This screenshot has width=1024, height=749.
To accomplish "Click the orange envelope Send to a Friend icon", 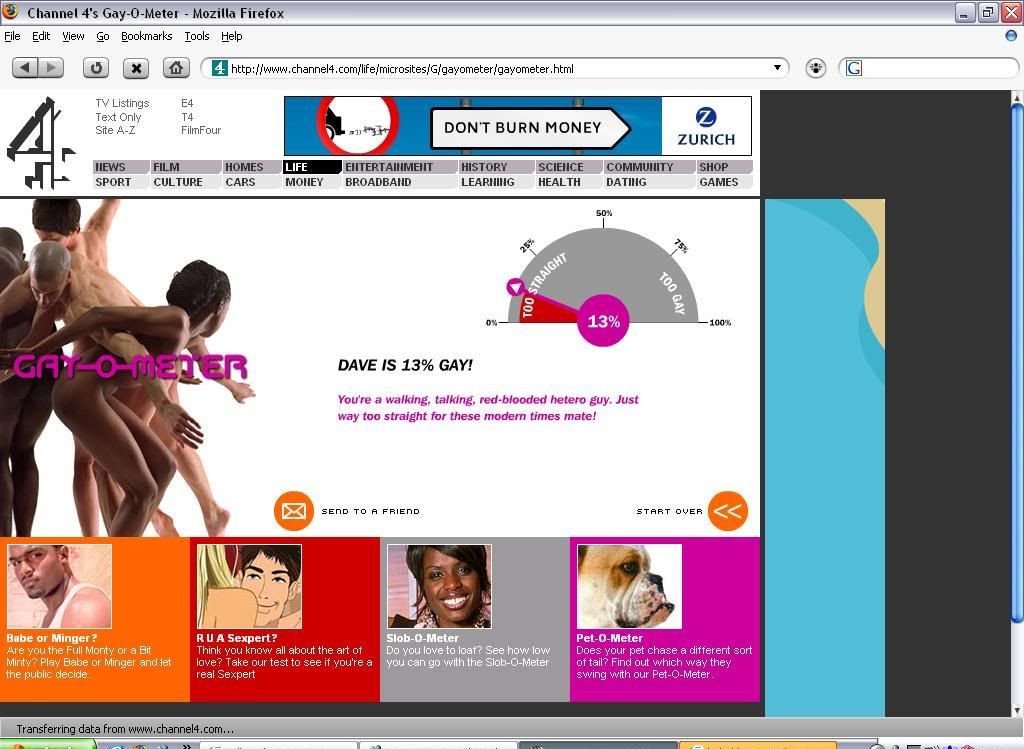I will click(293, 511).
